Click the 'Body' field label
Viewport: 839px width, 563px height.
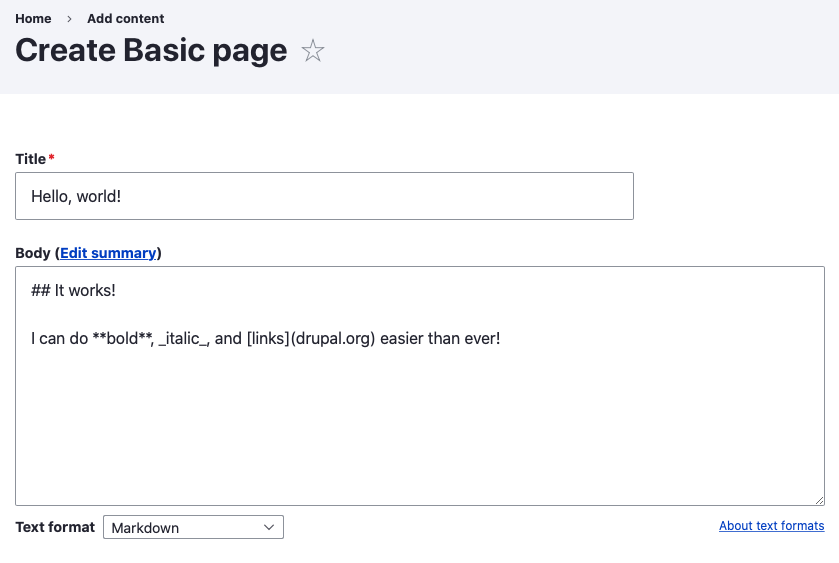click(x=33, y=253)
